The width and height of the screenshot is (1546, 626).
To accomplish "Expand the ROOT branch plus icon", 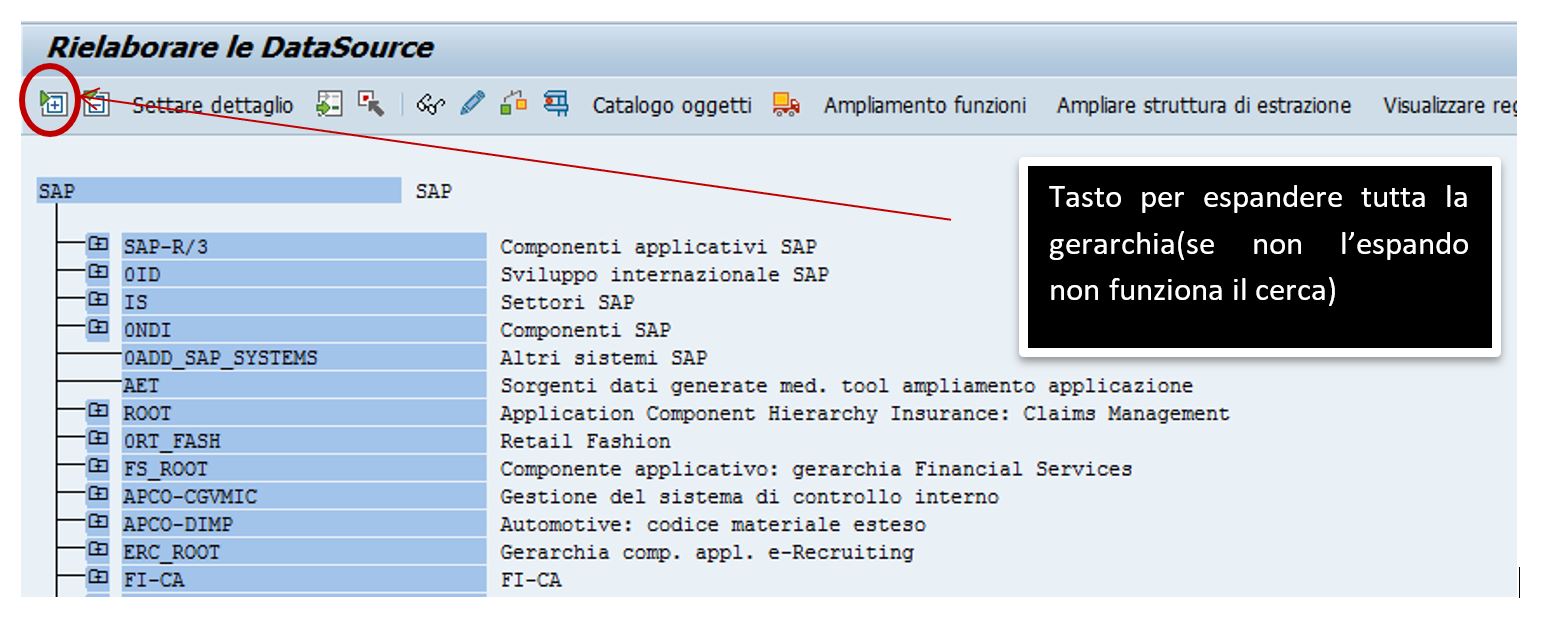I will 97,412.
